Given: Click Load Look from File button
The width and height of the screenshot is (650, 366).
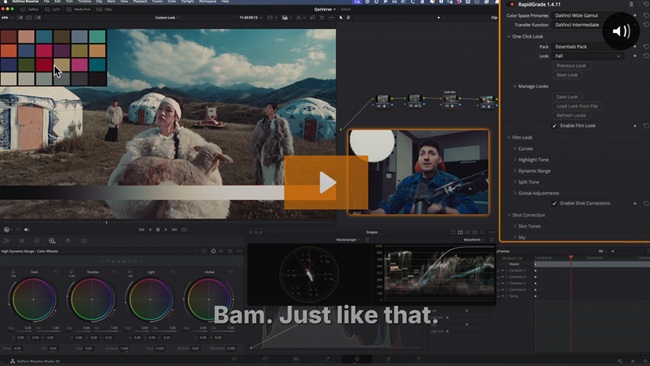Looking at the screenshot, I should pyautogui.click(x=577, y=106).
